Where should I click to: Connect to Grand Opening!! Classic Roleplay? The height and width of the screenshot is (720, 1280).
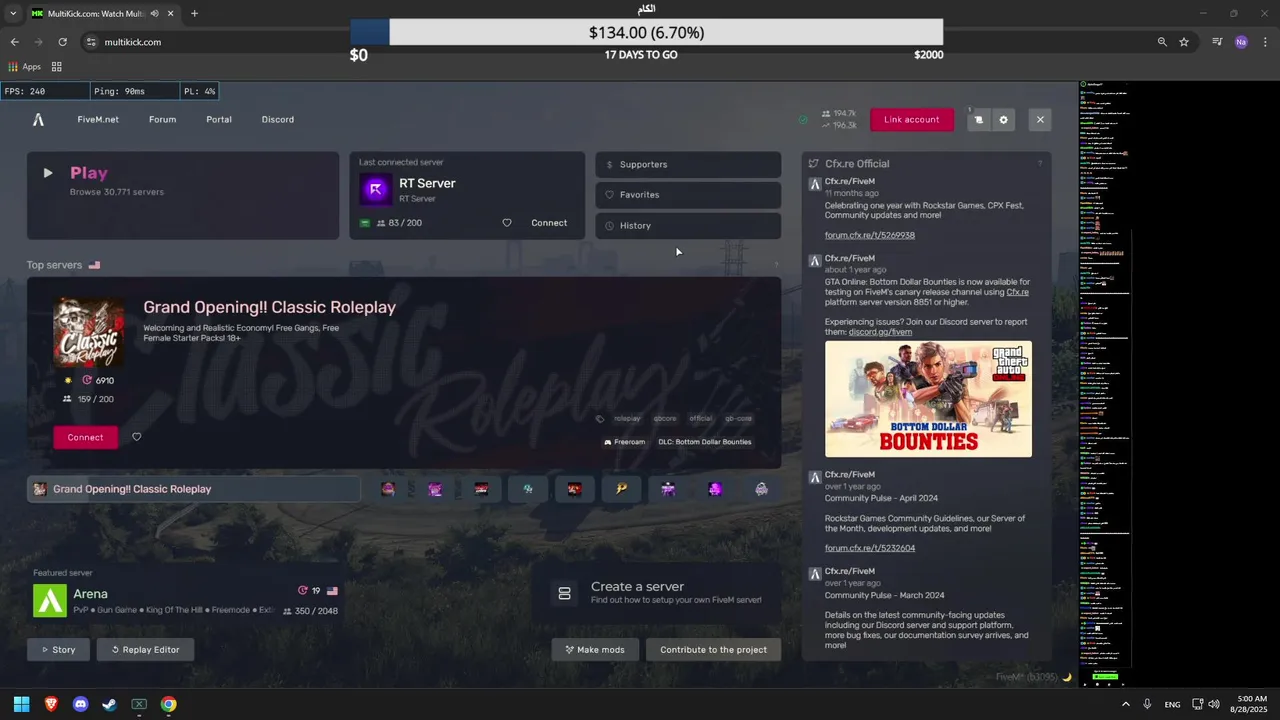coord(85,437)
